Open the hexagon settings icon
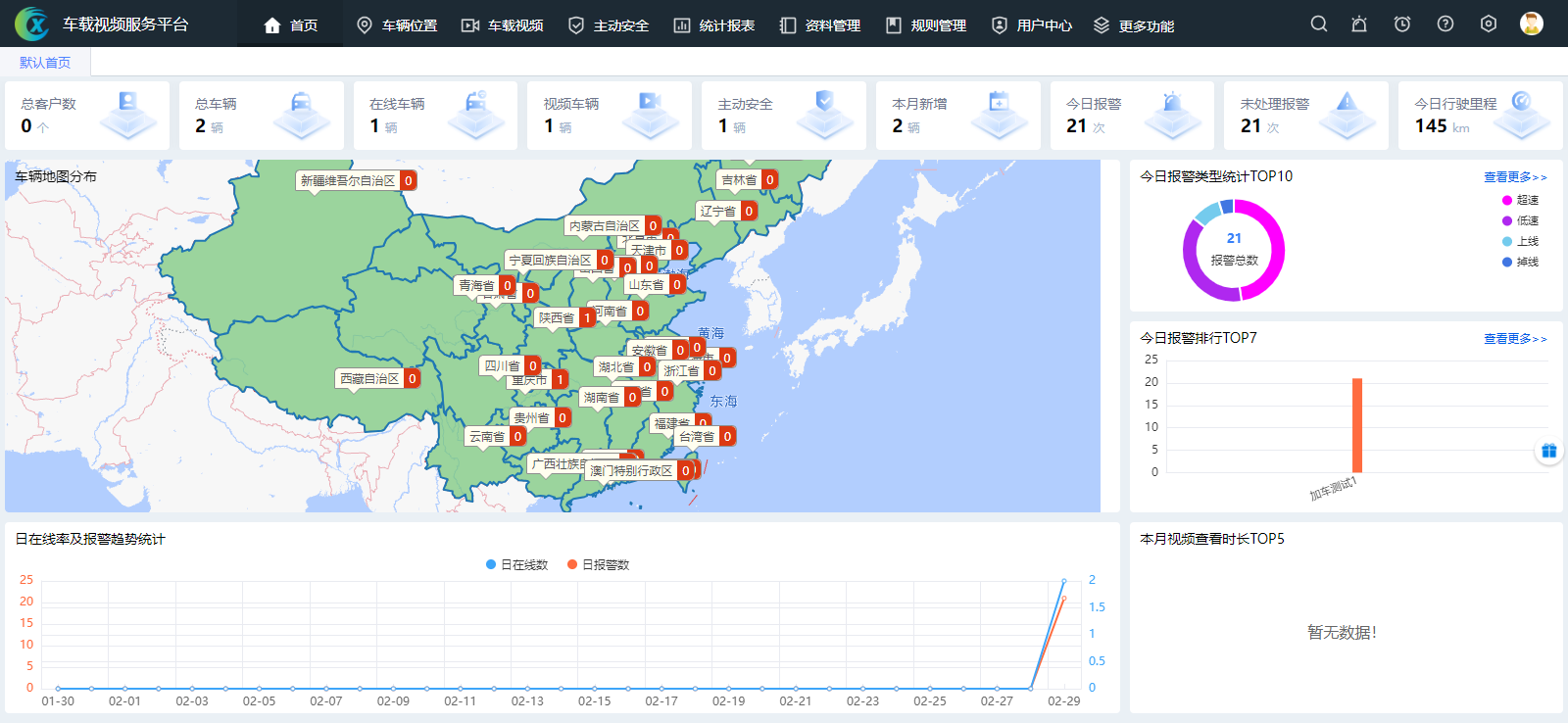The image size is (1568, 723). pyautogui.click(x=1489, y=24)
